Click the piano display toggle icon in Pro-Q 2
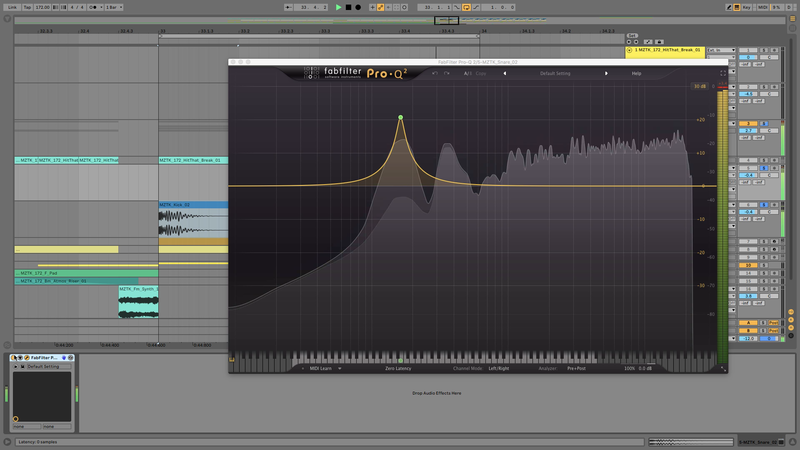Screen dimensions: 800x450 232,359
